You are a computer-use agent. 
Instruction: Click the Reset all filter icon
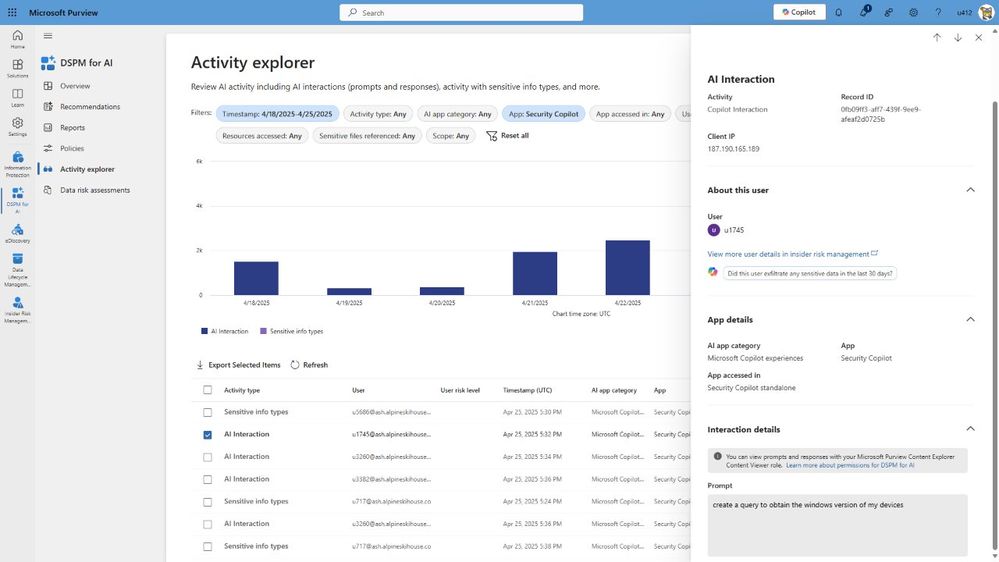click(x=491, y=136)
